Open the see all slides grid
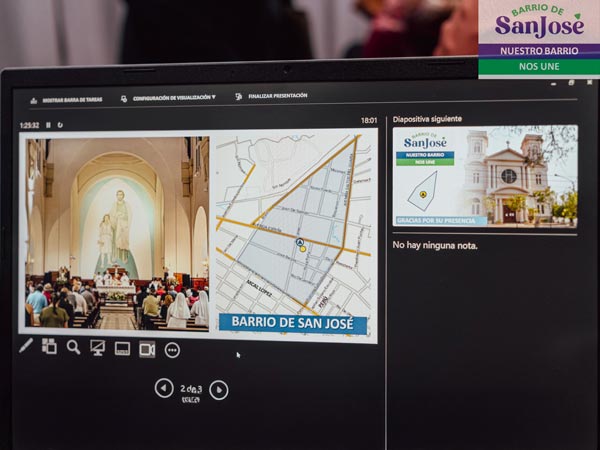The width and height of the screenshot is (600, 450). coord(49,346)
